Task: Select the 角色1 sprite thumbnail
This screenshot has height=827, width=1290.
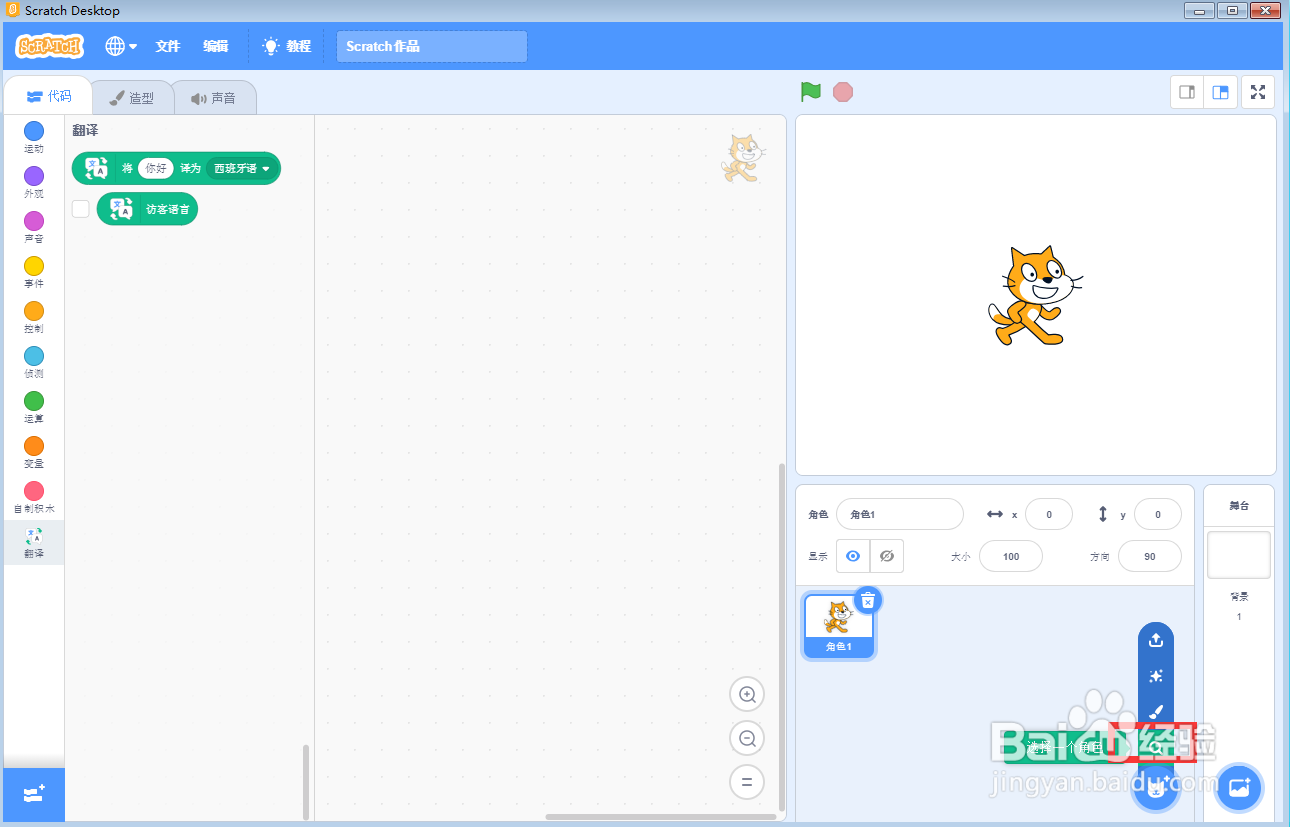Action: click(839, 627)
